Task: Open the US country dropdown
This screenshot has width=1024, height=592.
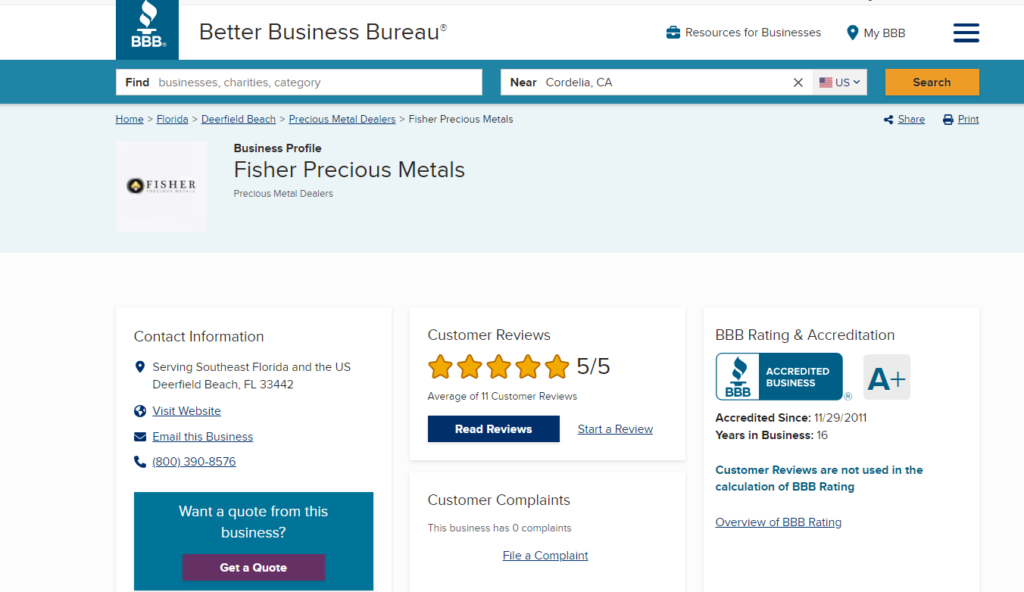Action: click(840, 82)
